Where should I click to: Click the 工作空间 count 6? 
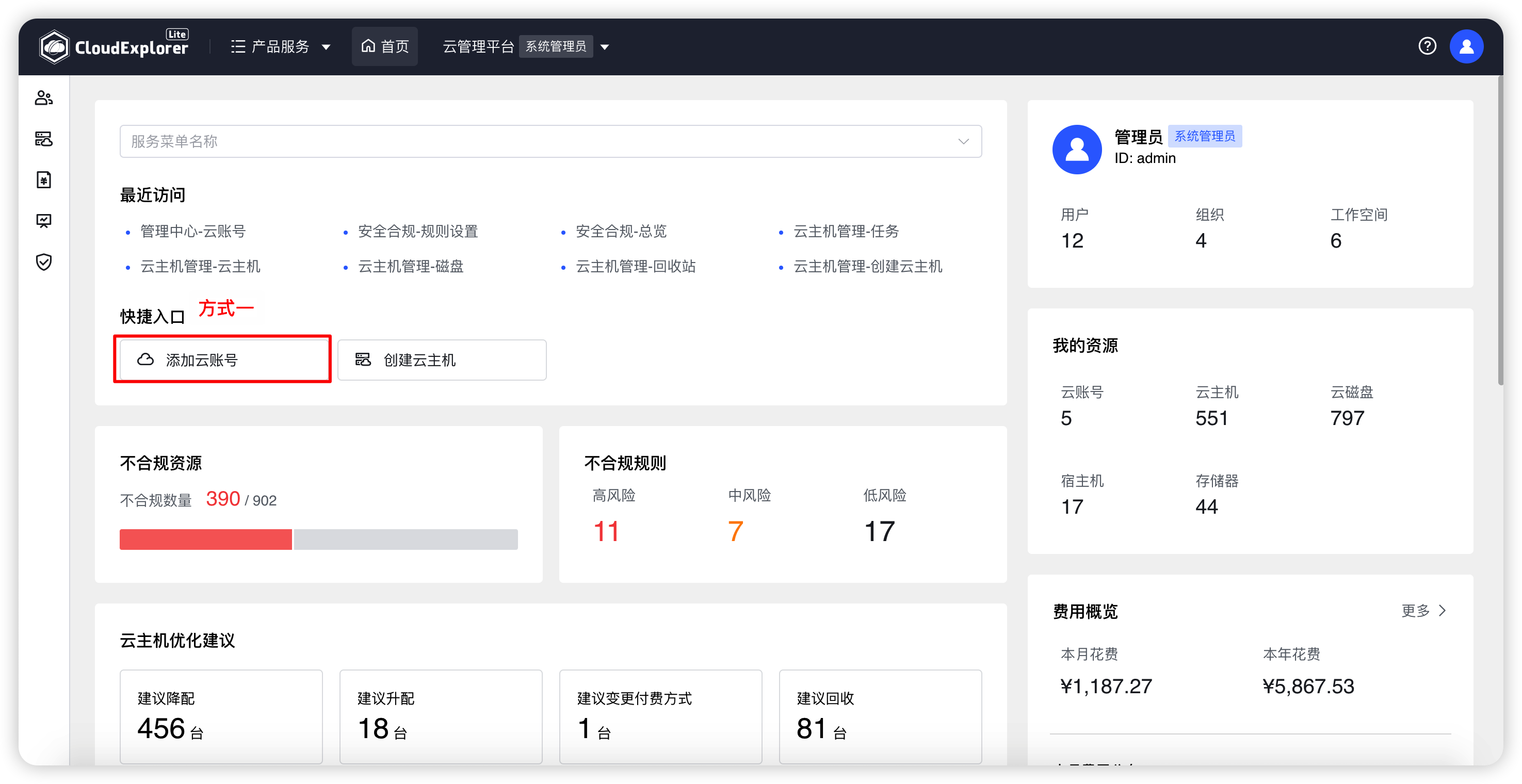click(1335, 240)
